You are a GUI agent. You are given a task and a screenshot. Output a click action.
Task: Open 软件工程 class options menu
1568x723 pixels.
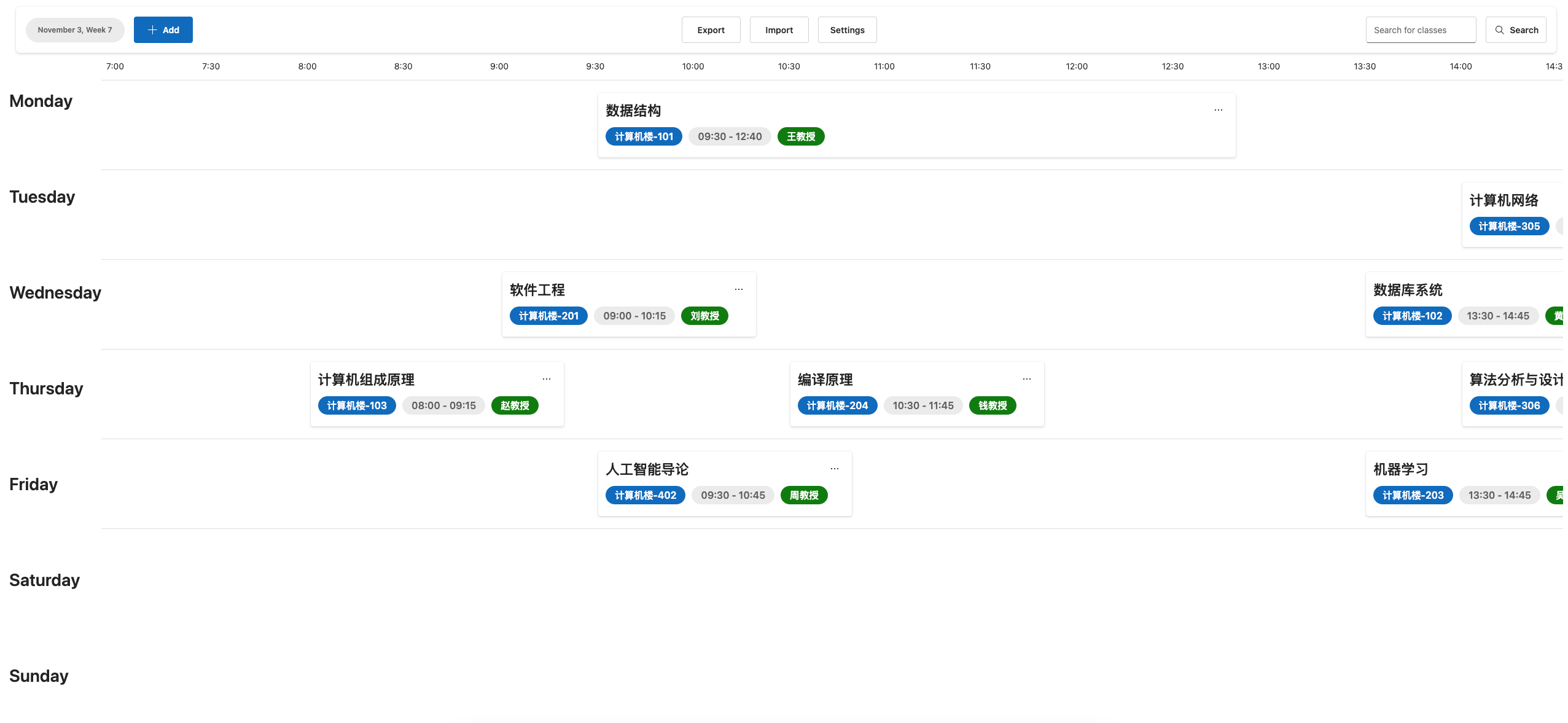click(x=739, y=290)
